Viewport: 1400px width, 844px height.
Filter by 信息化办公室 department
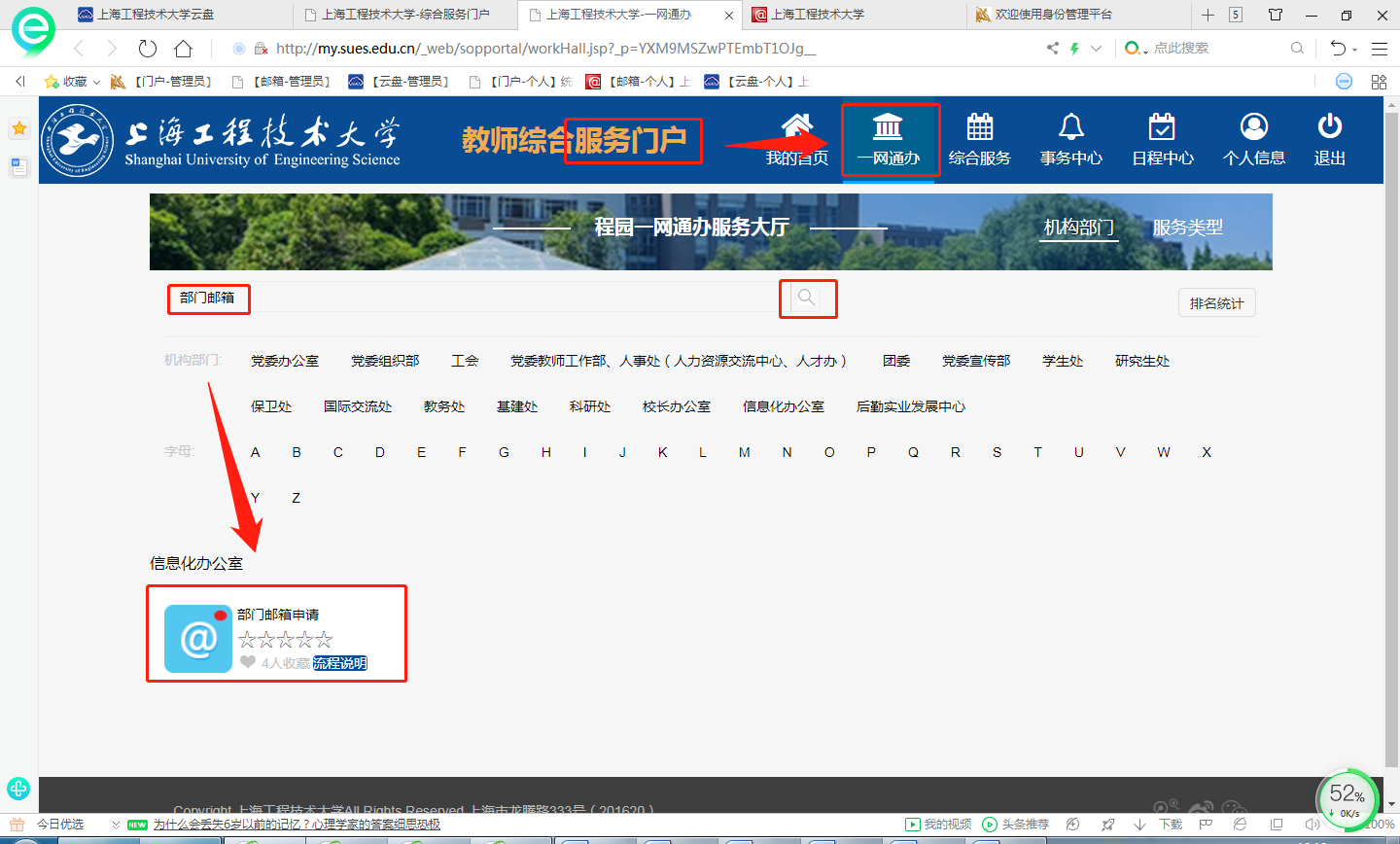pyautogui.click(x=784, y=406)
